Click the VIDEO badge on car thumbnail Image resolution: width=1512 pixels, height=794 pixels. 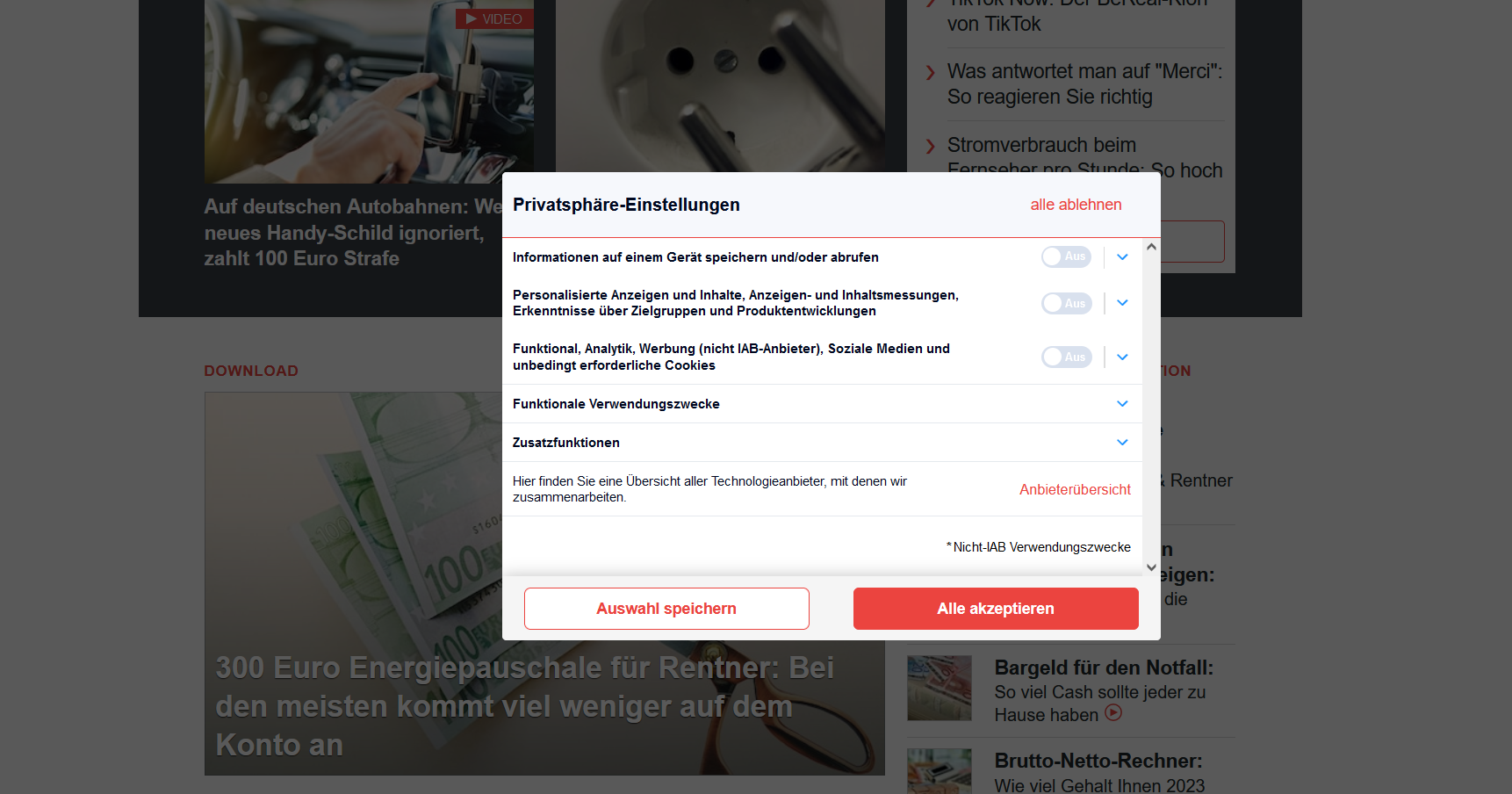(494, 18)
